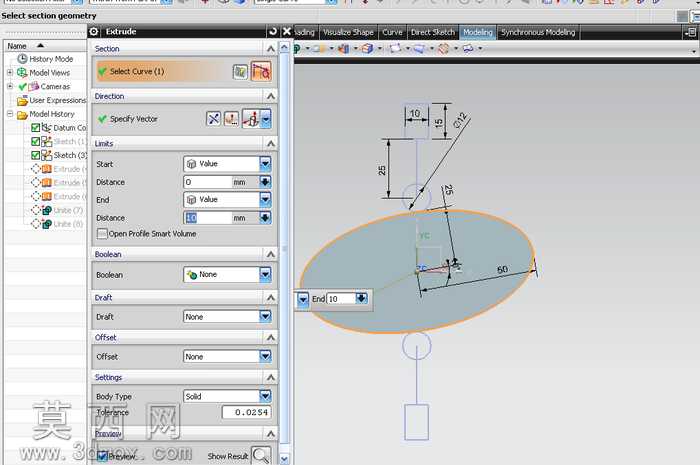The image size is (700, 465).
Task: Click the Reverse Direction icon
Action: click(213, 119)
